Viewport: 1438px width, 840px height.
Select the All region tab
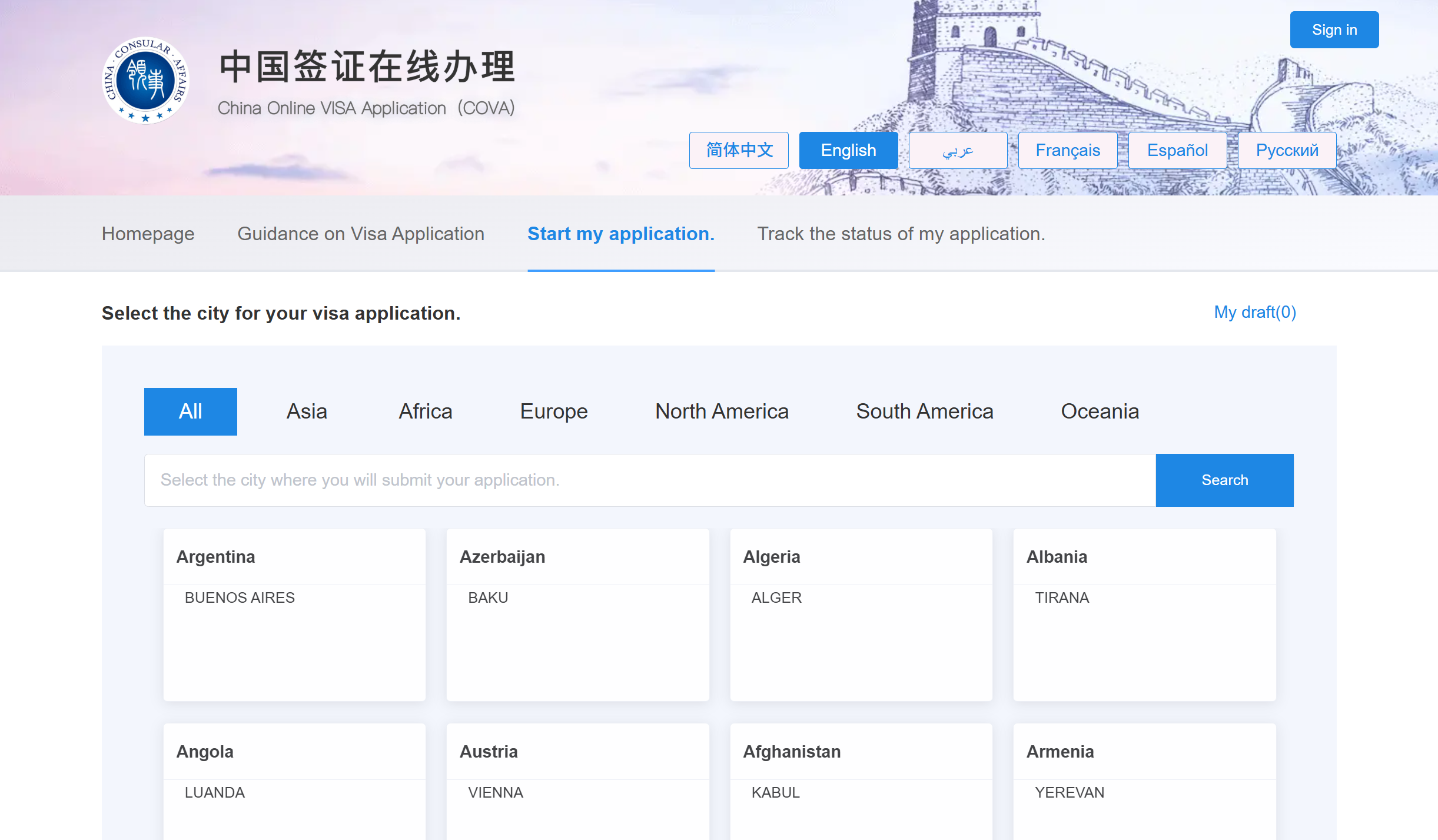point(191,411)
